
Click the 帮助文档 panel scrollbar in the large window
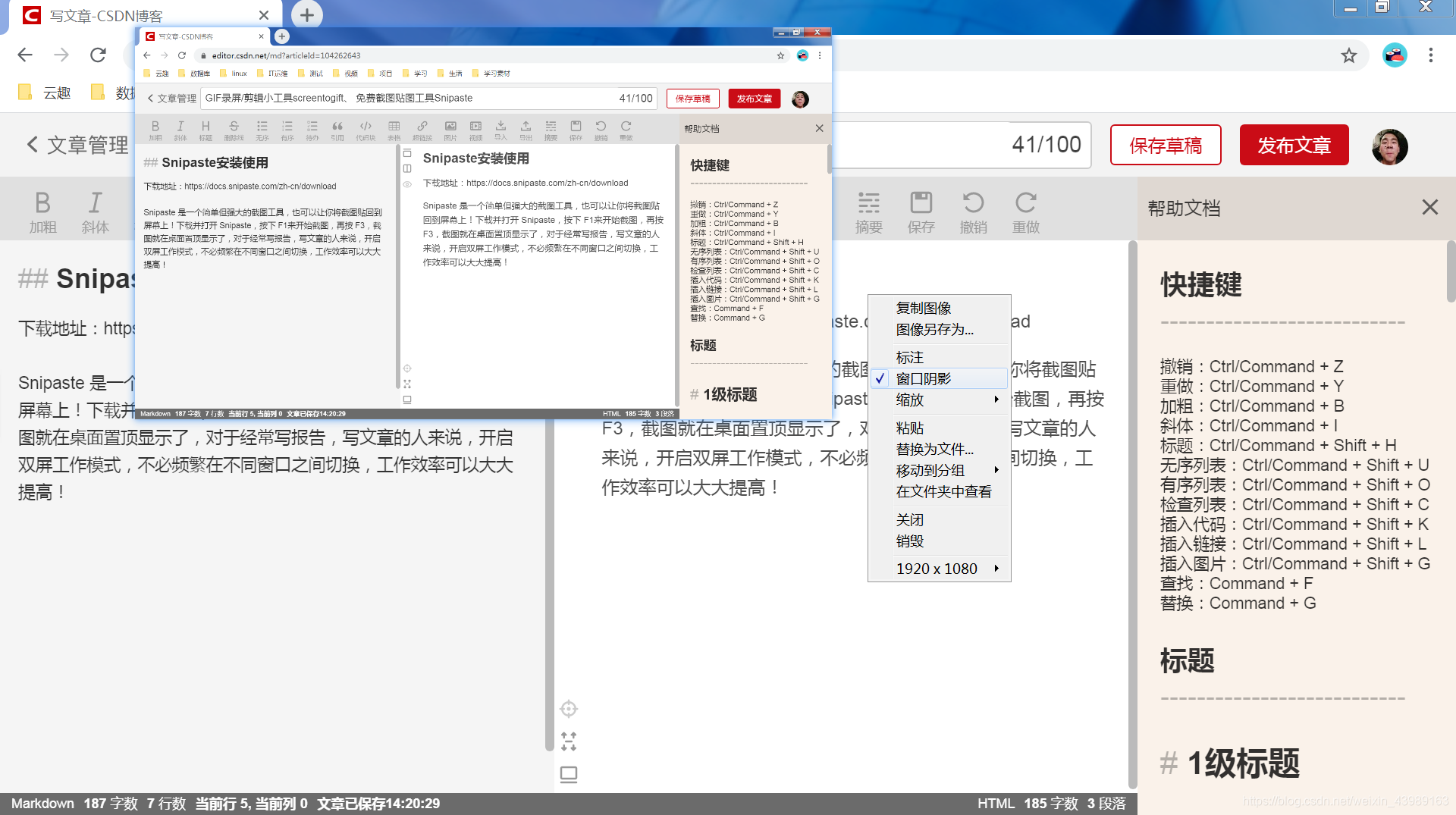click(x=1450, y=273)
